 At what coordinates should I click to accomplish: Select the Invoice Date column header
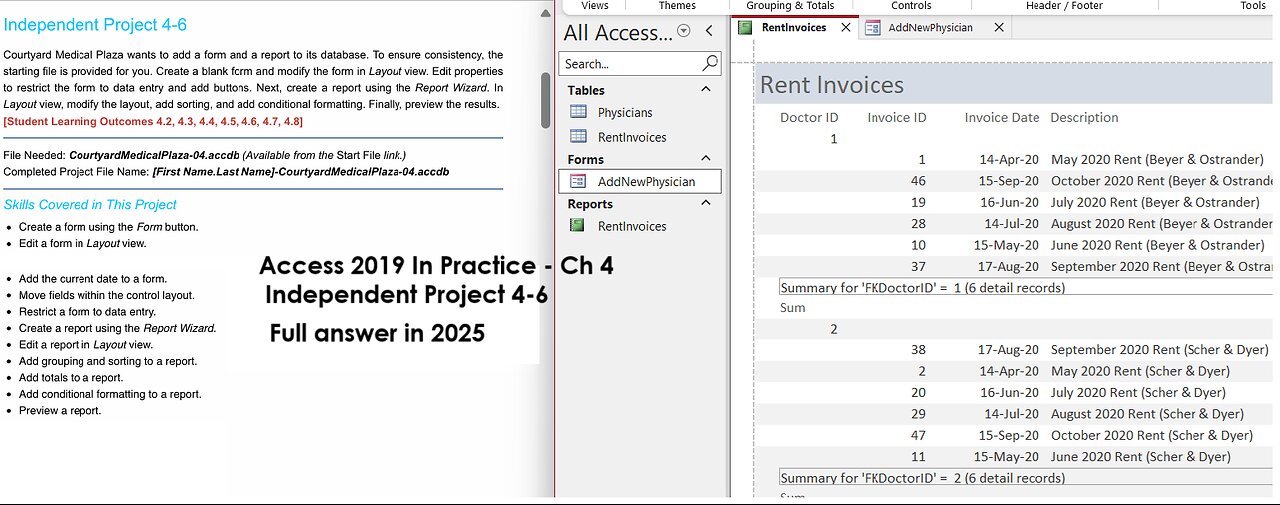(1002, 117)
